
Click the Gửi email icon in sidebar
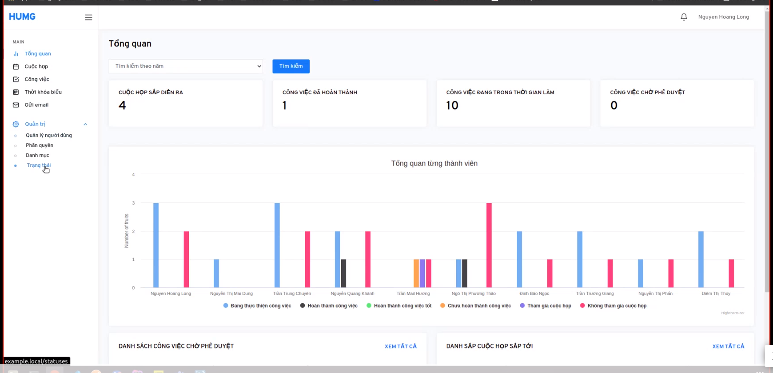(16, 105)
